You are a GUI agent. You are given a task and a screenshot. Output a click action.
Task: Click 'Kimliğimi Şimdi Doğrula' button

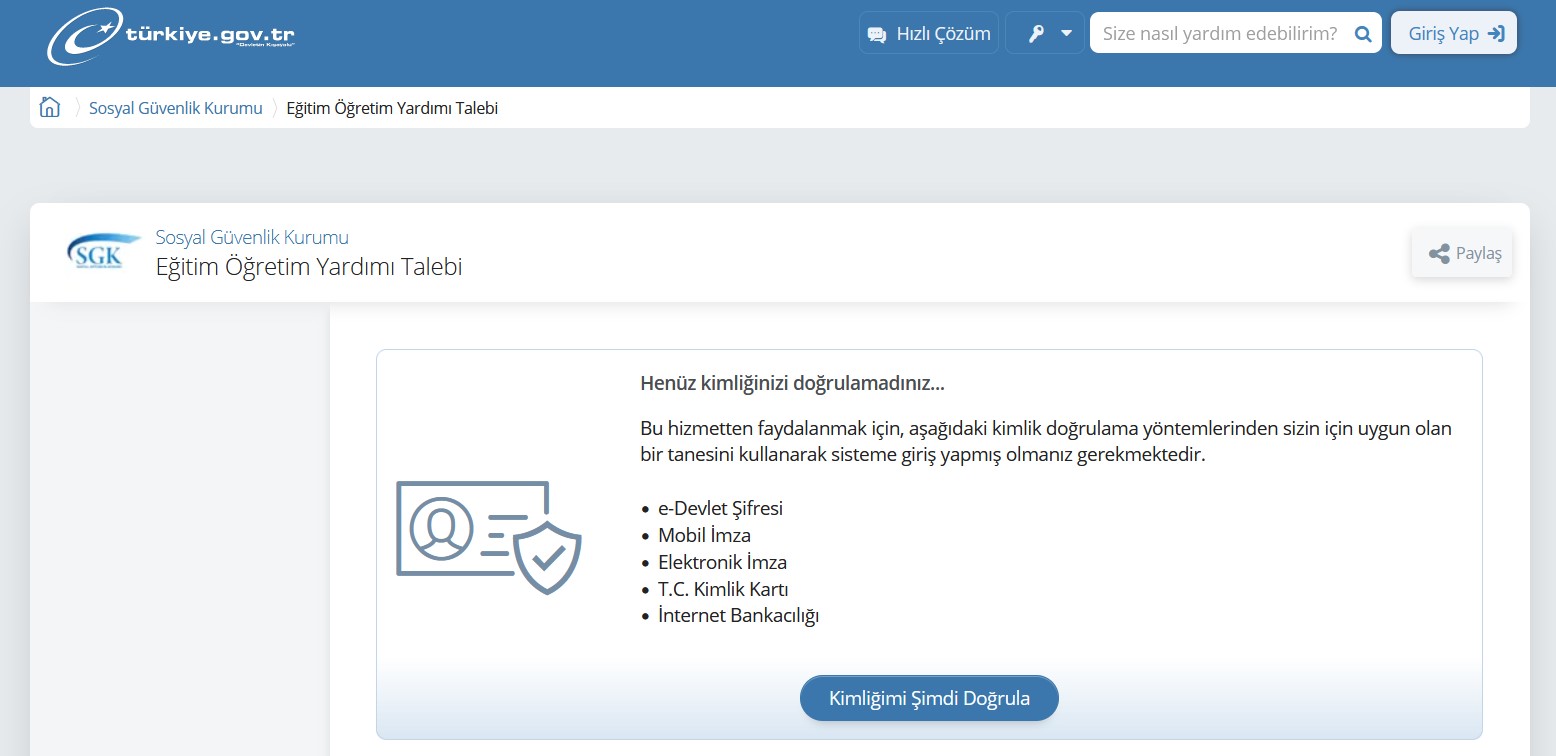(929, 698)
